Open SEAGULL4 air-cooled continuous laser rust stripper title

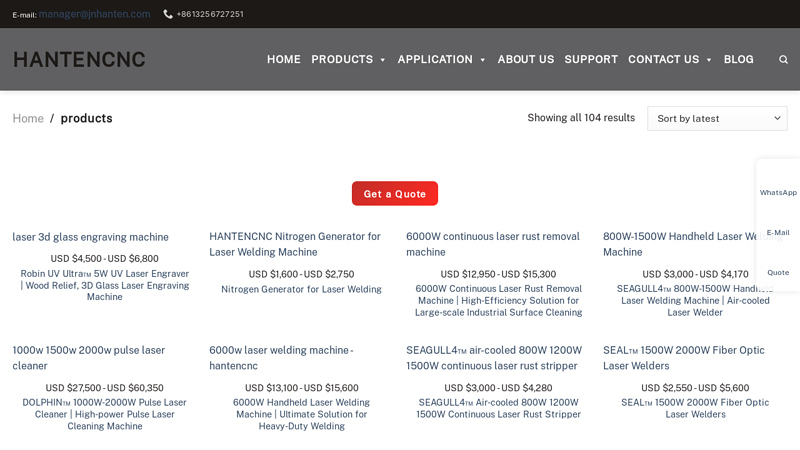[x=494, y=358]
